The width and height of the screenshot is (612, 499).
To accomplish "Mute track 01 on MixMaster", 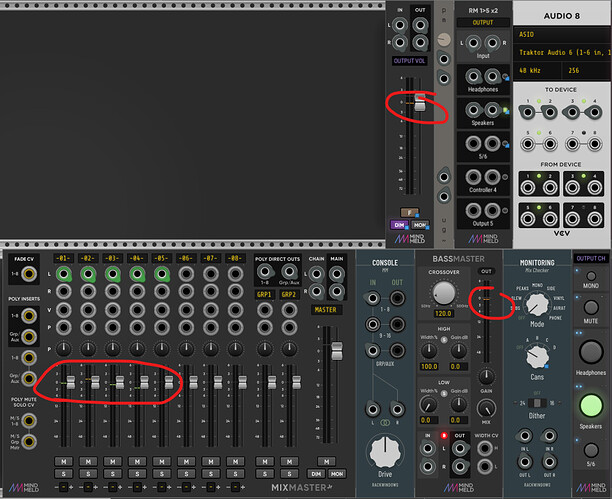I will [65, 460].
